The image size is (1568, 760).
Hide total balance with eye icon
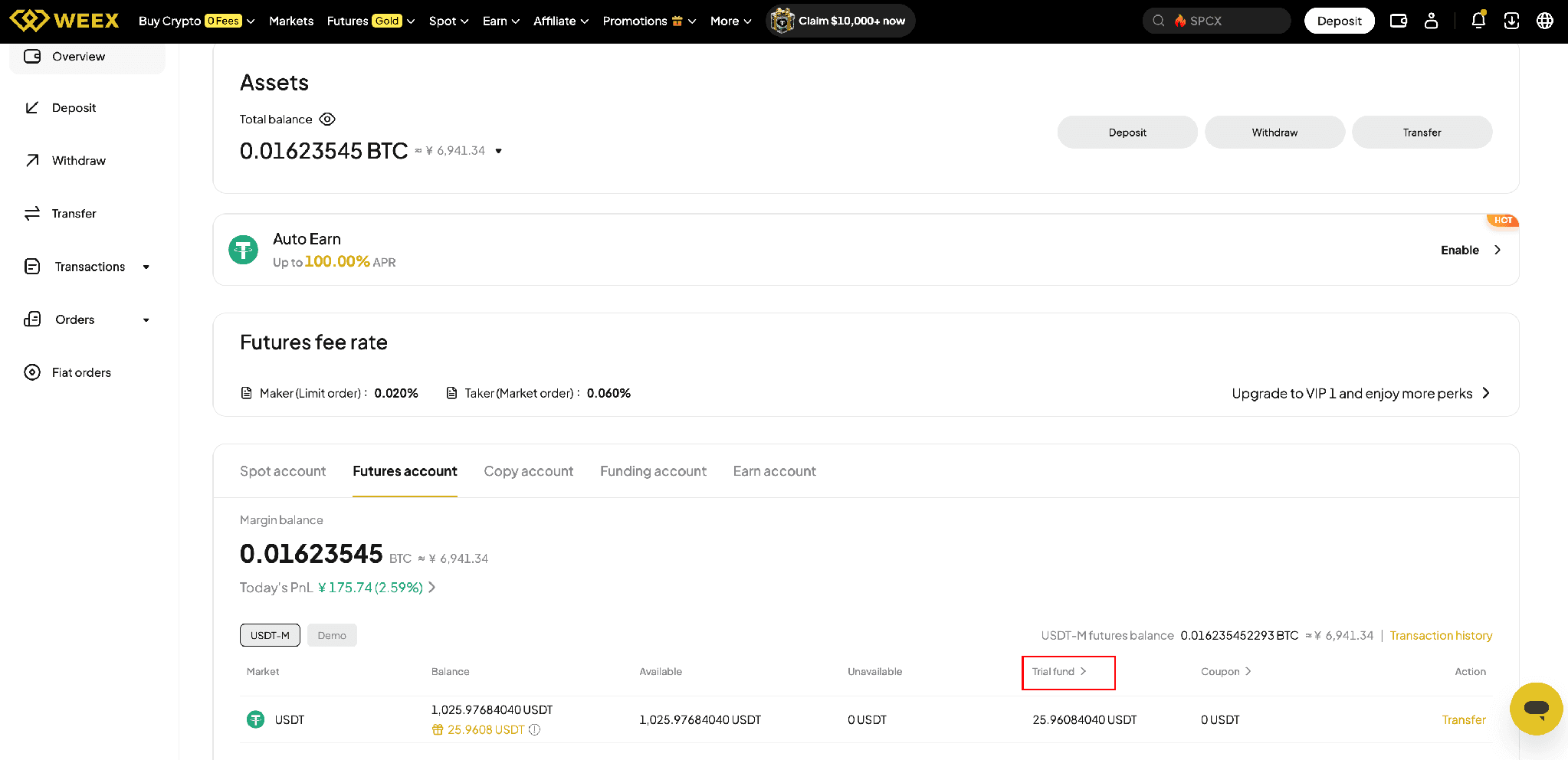coord(327,120)
